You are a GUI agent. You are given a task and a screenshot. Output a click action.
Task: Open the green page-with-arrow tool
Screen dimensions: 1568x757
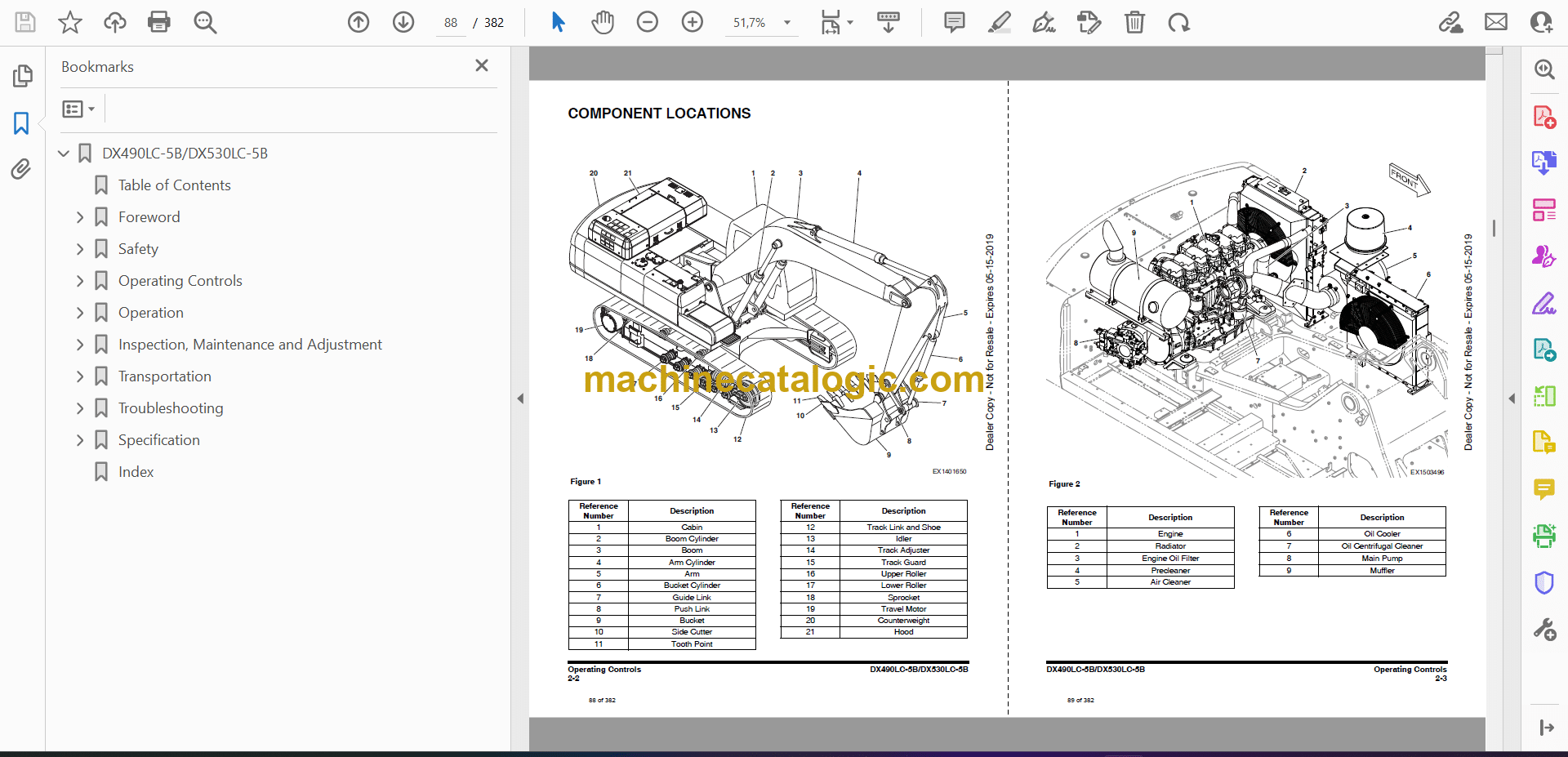click(1544, 350)
